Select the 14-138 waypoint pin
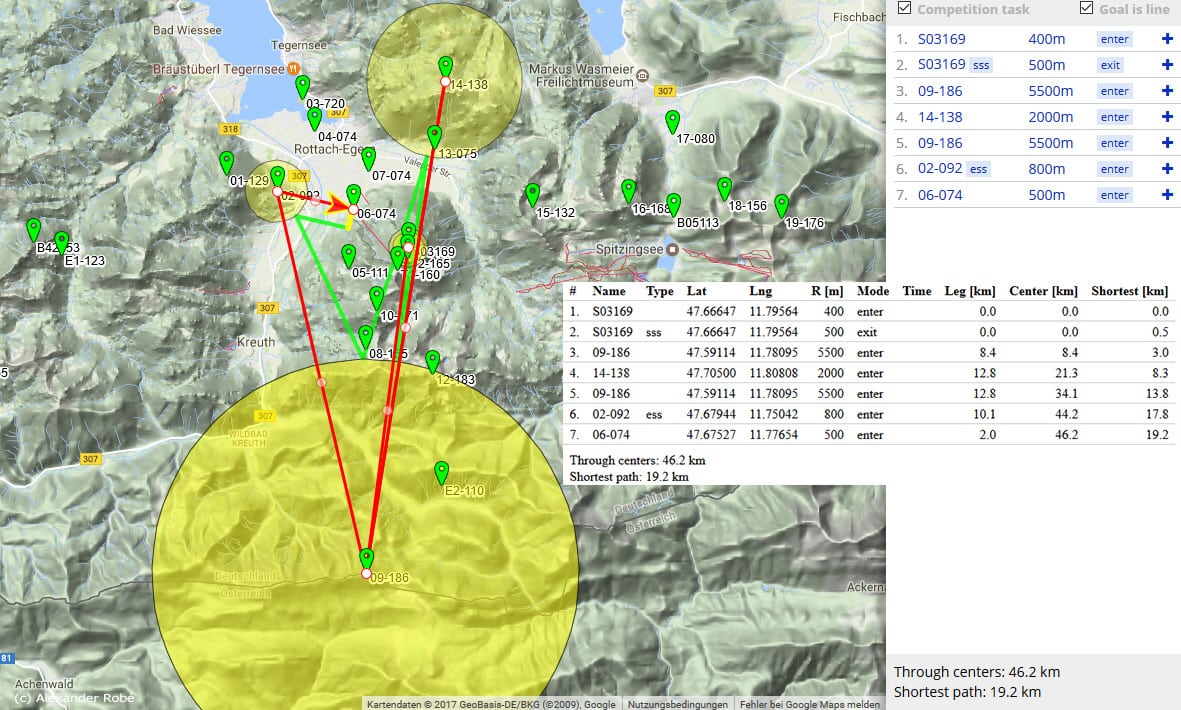 tap(445, 67)
